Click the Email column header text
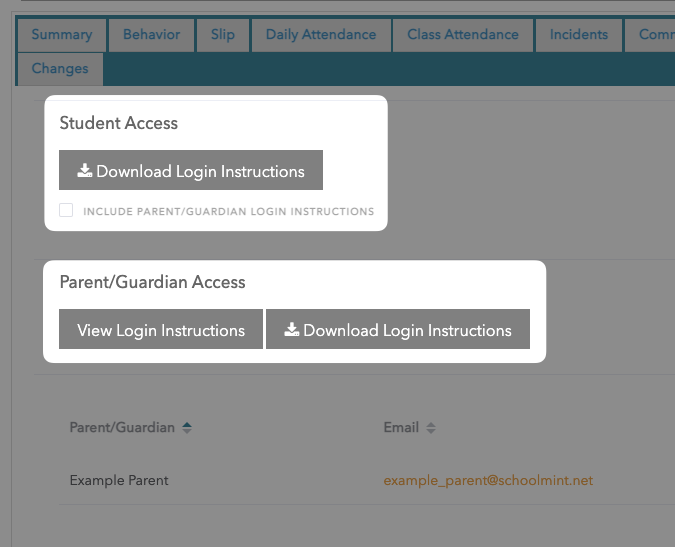 [401, 428]
